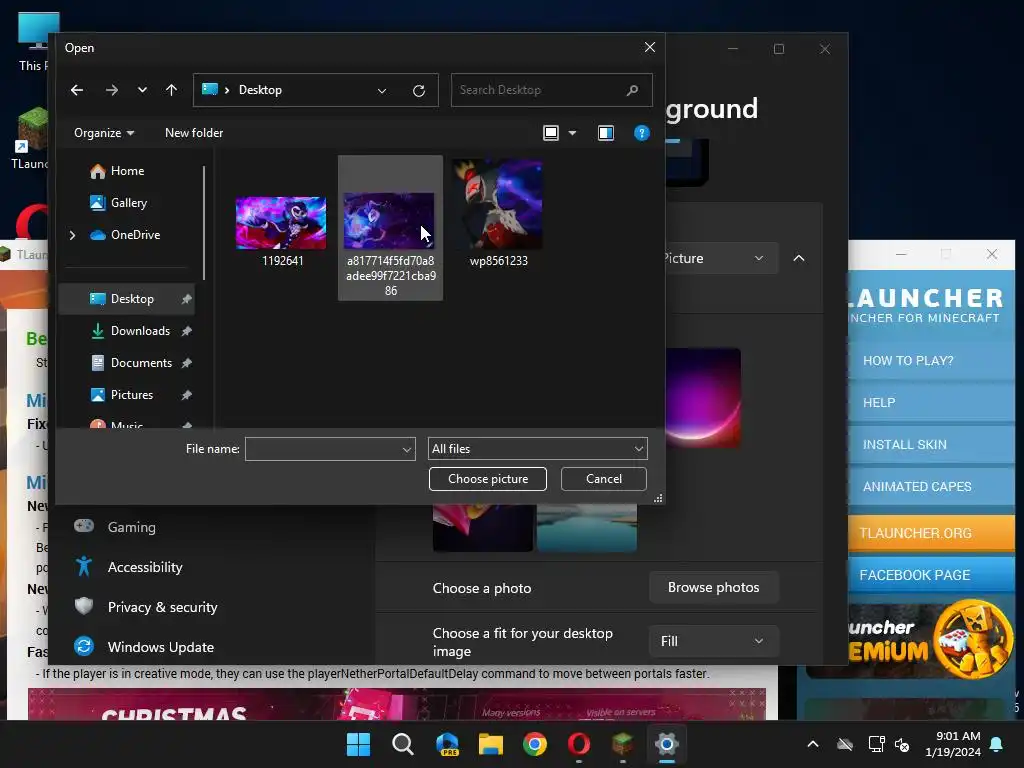1024x768 pixels.
Task: Open Opera browser from taskbar
Action: (579, 744)
